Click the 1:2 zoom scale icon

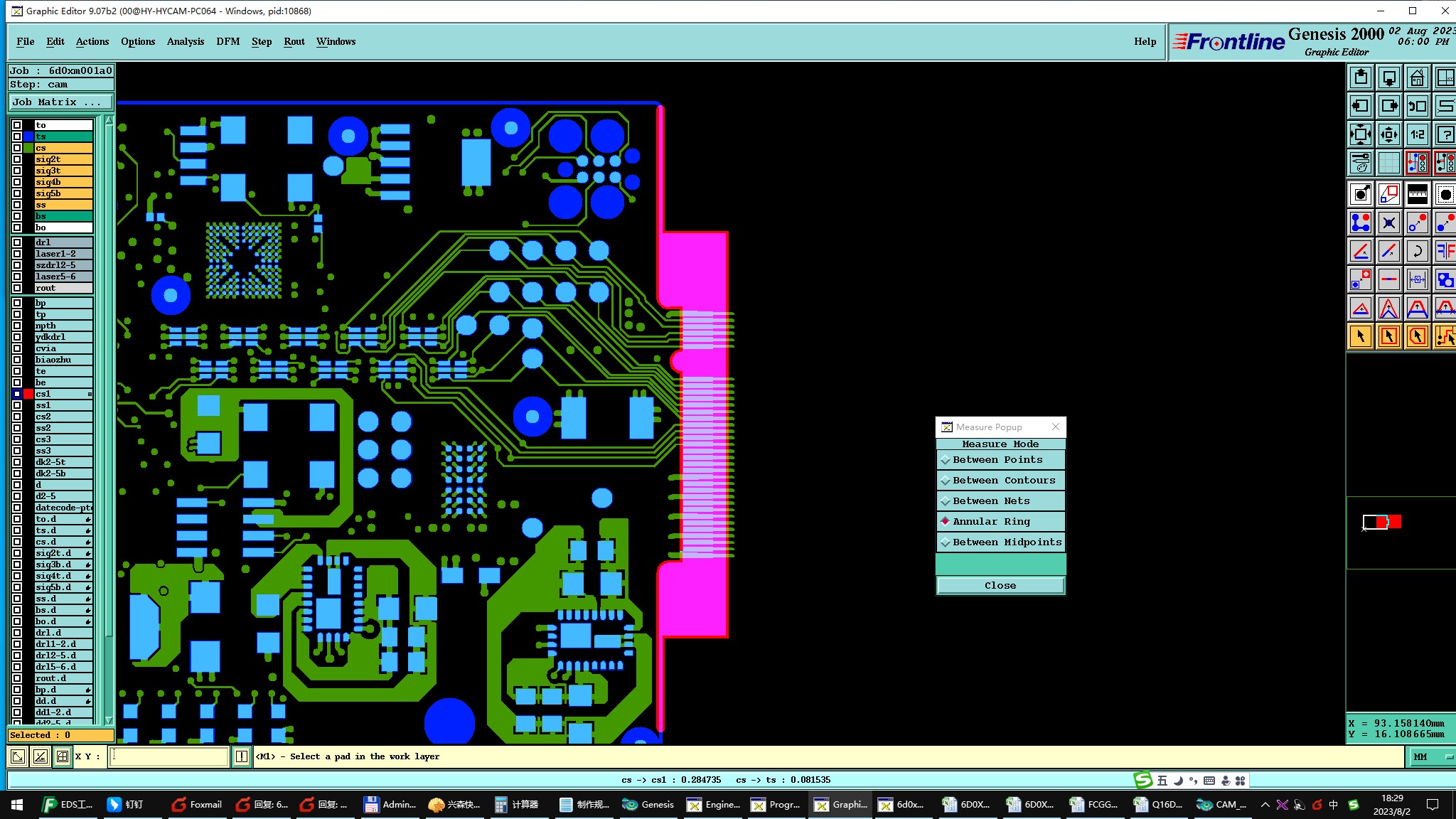point(1417,134)
